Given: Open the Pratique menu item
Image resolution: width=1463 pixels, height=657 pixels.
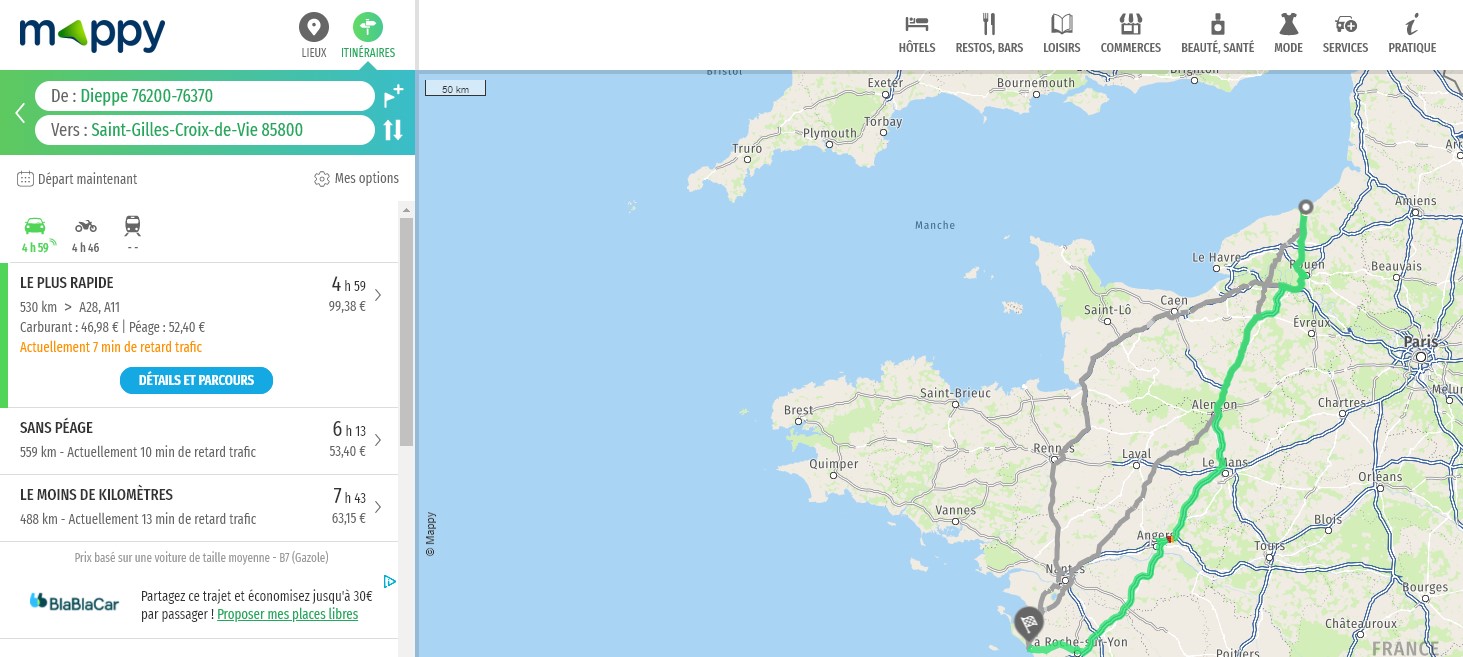Looking at the screenshot, I should (1411, 30).
